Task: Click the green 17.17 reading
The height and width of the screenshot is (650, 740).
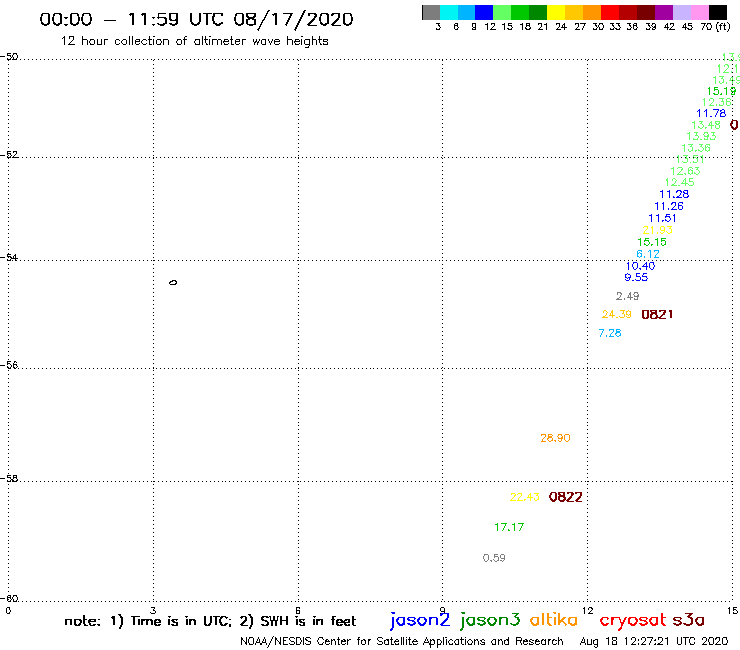Action: (509, 527)
